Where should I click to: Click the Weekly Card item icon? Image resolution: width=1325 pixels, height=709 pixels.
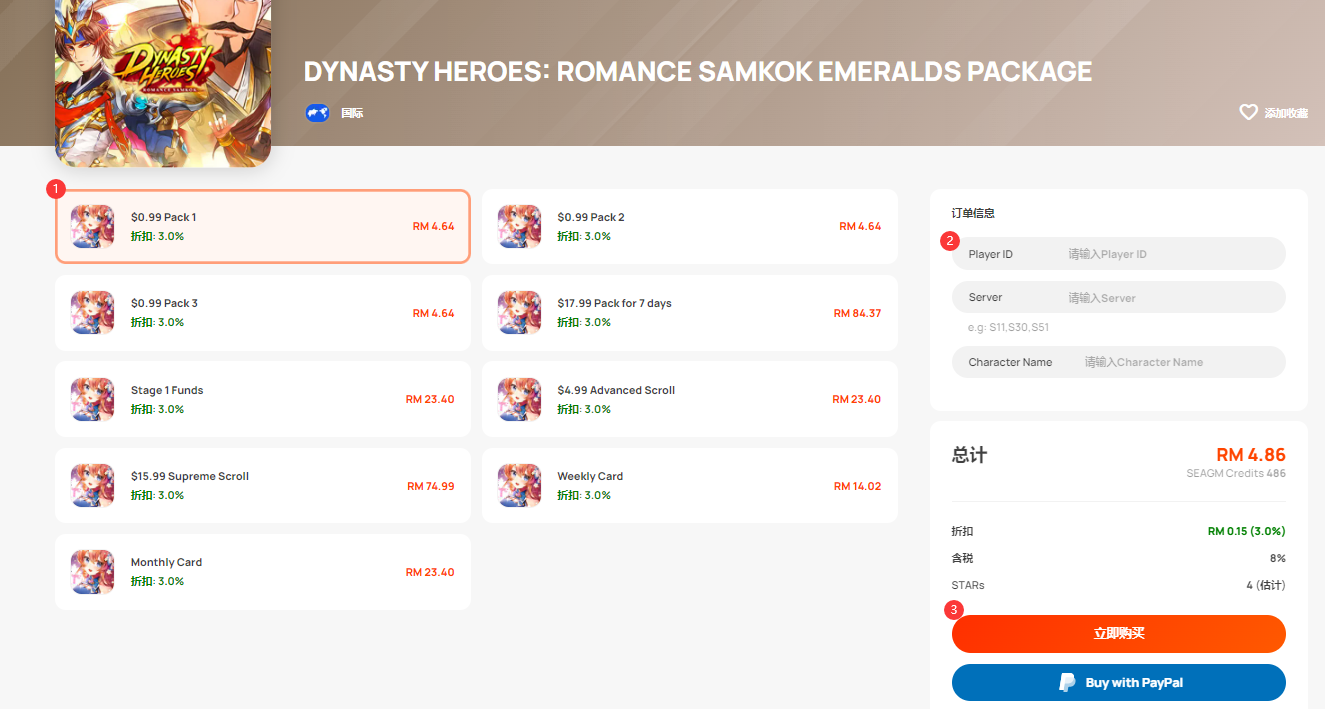click(x=519, y=486)
